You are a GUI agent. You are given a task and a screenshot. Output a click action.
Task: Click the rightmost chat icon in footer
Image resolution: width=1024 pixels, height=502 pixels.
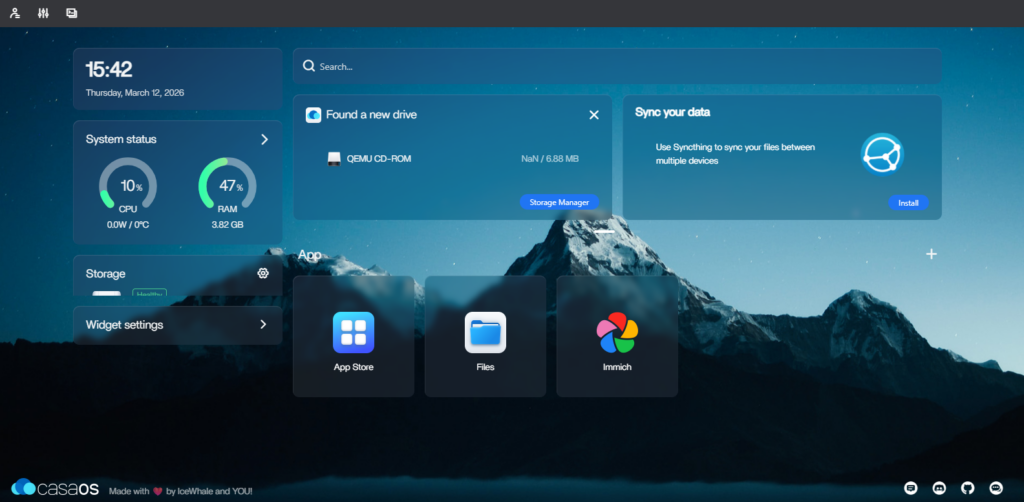(996, 488)
